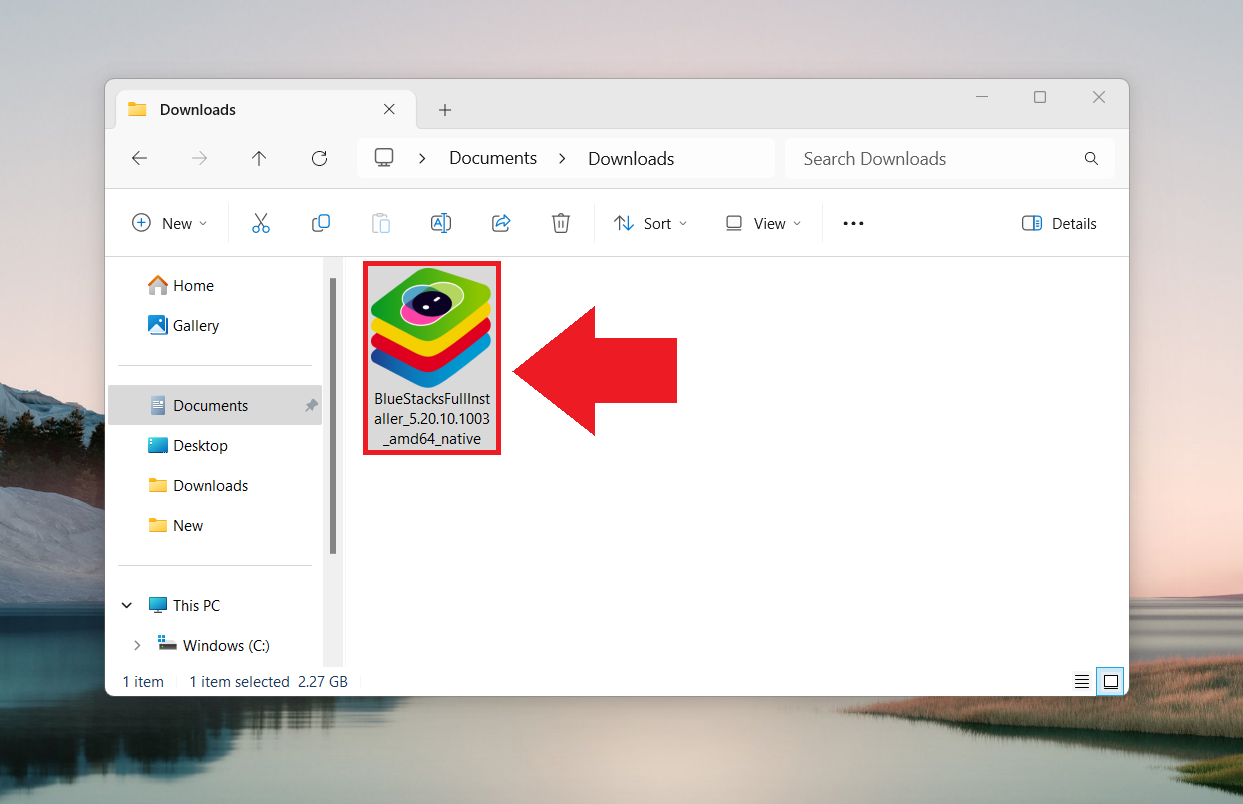The height and width of the screenshot is (804, 1243).
Task: Switch to large icons view icon
Action: tap(1110, 682)
